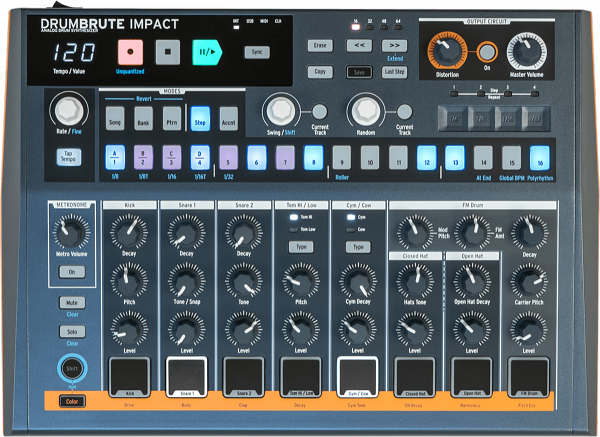Click the Mute button
600x437 pixels.
coord(72,302)
